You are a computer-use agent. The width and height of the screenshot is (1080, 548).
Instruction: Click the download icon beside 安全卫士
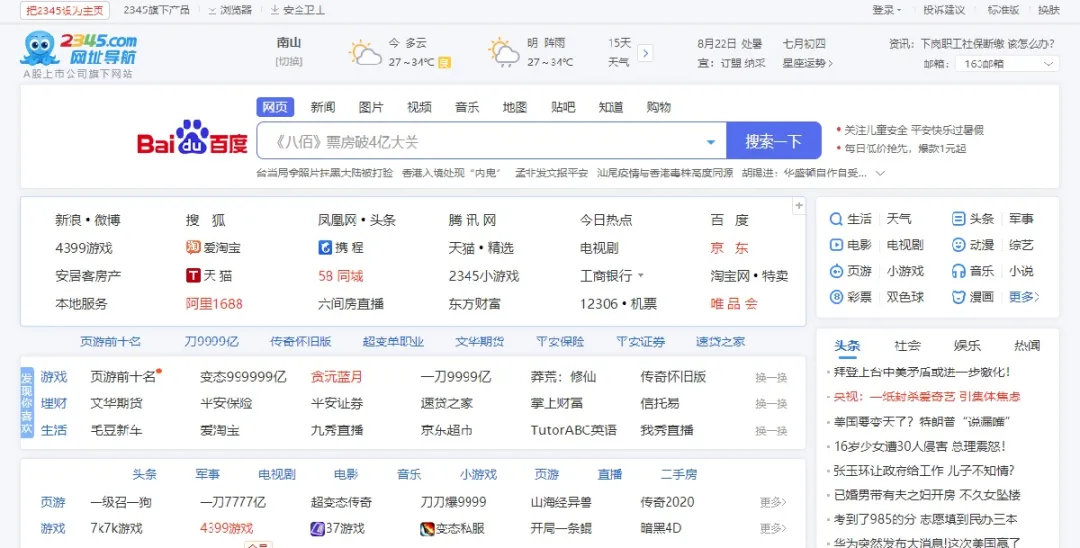tap(274, 10)
